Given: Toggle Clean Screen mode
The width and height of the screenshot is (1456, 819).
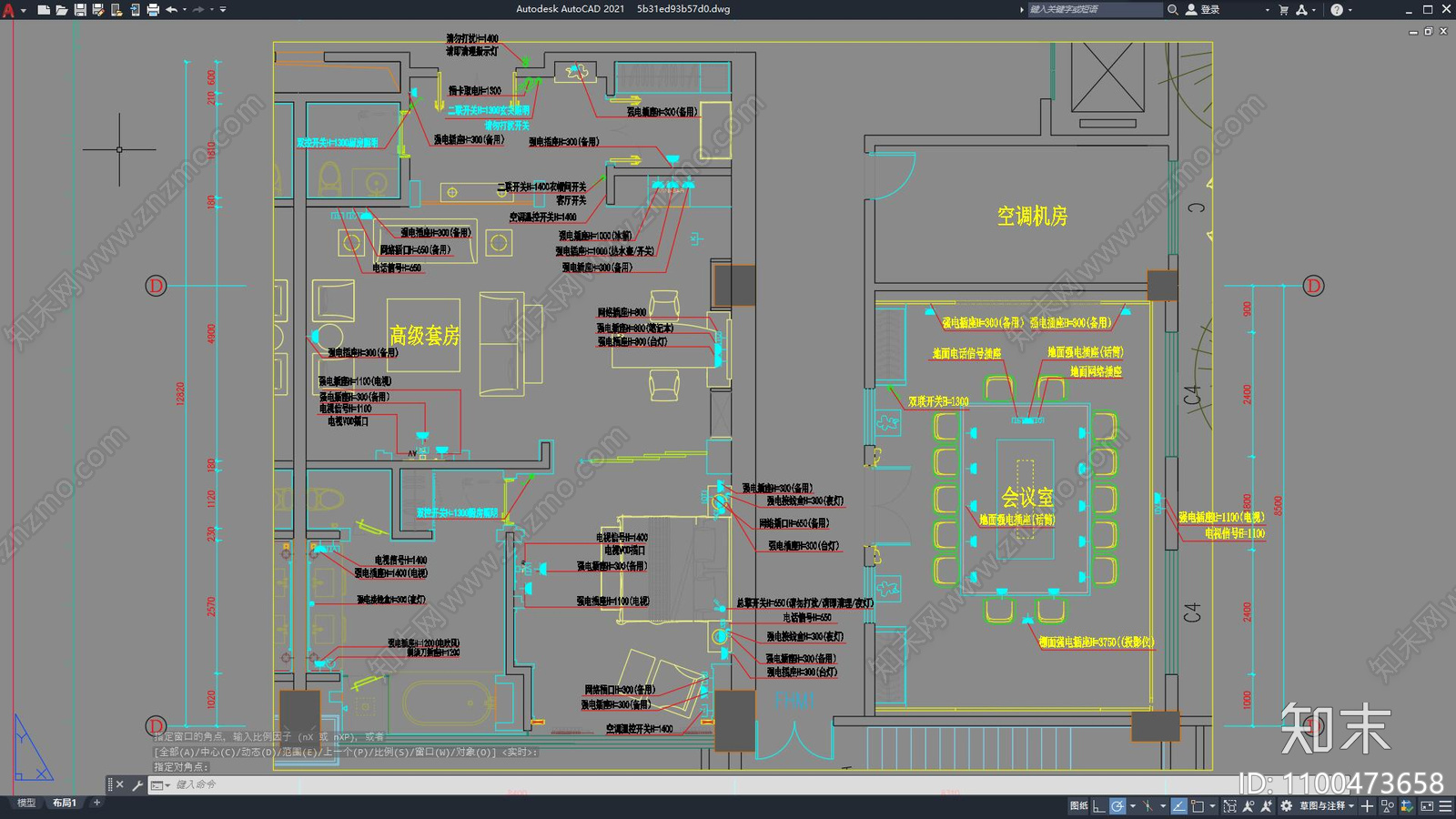Looking at the screenshot, I should coord(1427,805).
